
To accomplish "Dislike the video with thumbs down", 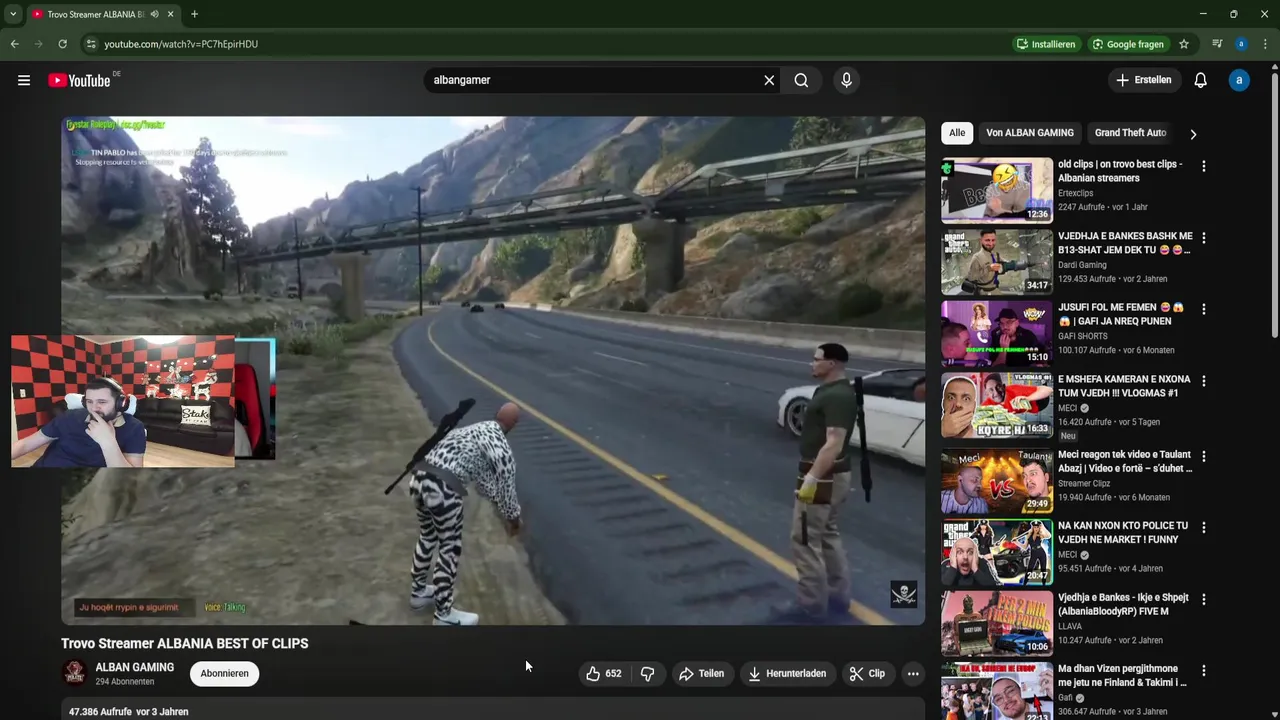I will 647,673.
